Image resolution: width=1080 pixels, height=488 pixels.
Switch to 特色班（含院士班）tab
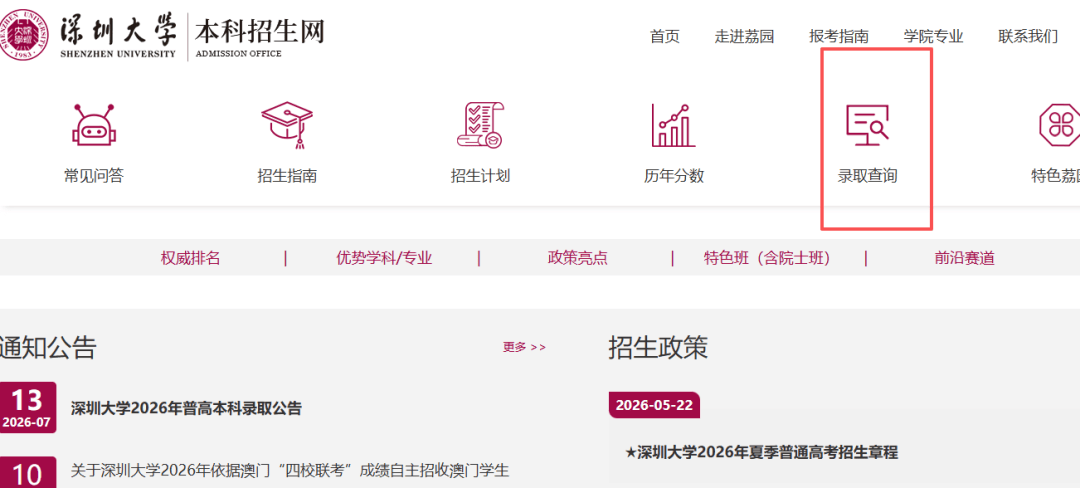(771, 258)
